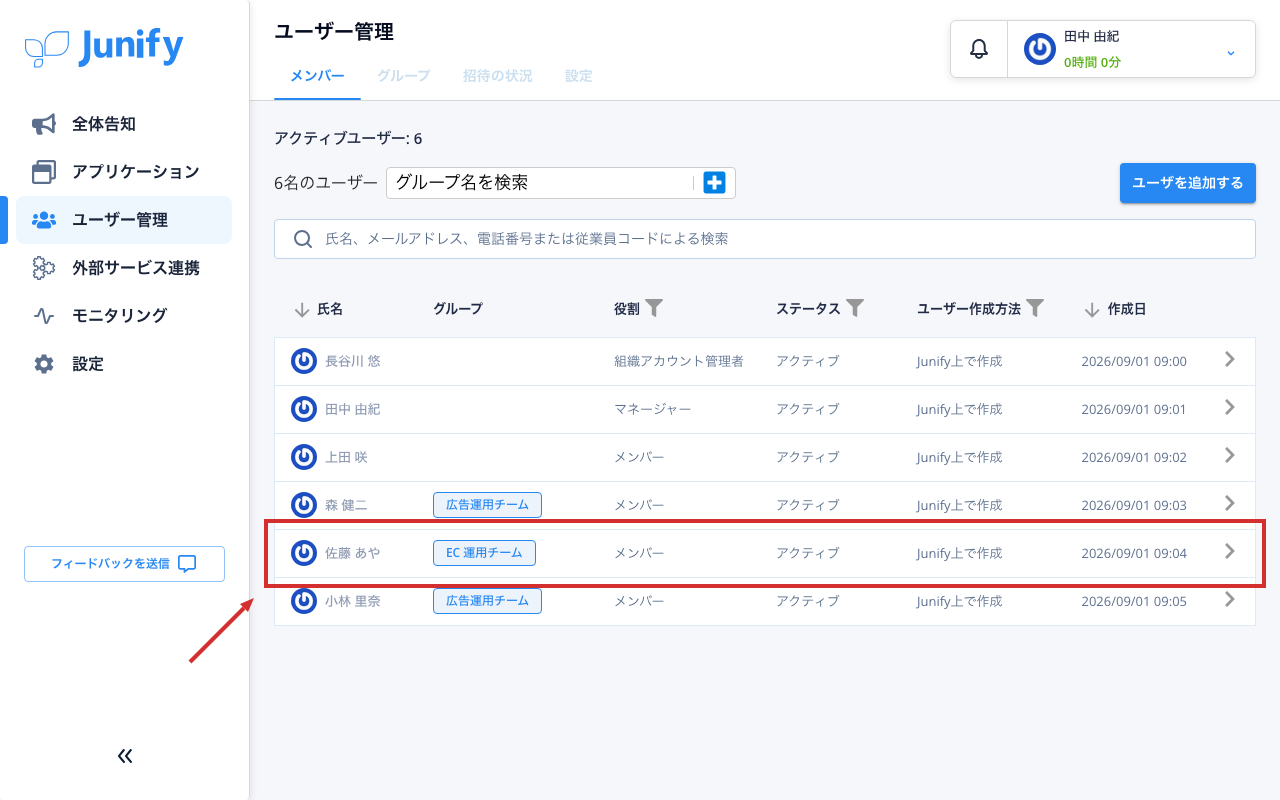Screen dimensions: 1280x800
Task: Expand row chevron for 上田 咲
Action: [1230, 455]
